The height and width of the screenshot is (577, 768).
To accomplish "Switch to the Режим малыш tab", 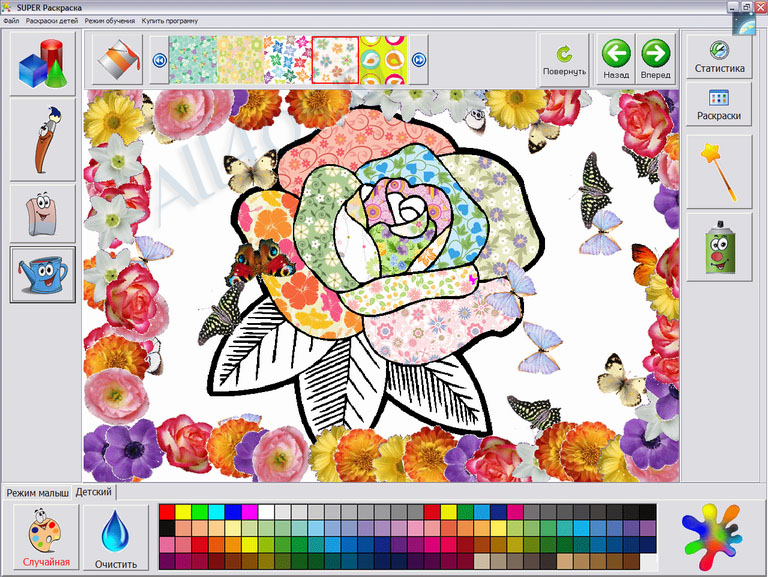I will point(37,493).
